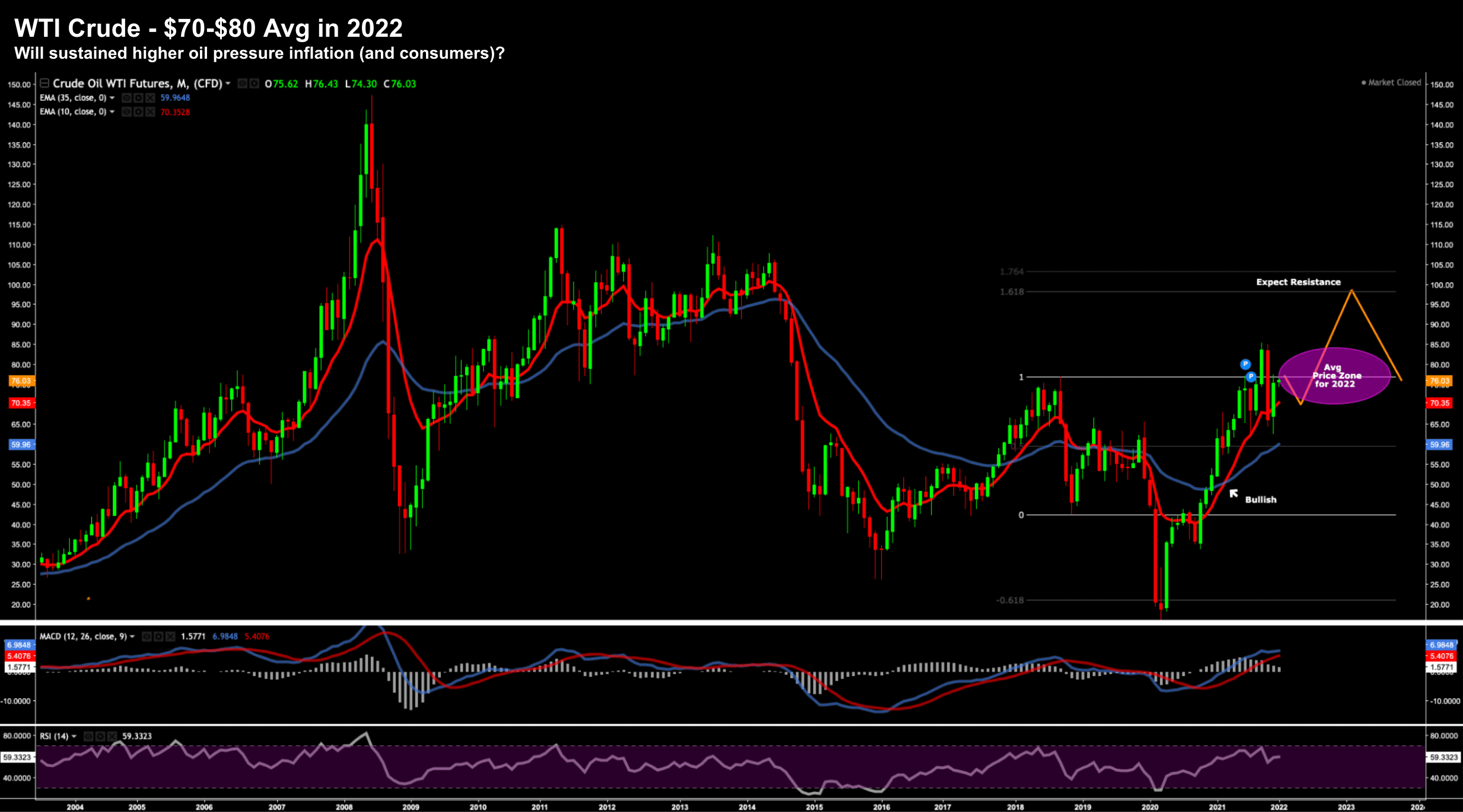Image resolution: width=1463 pixels, height=812 pixels.
Task: Open the MACD (12, 26, close, 9) dropdown
Action: click(132, 636)
